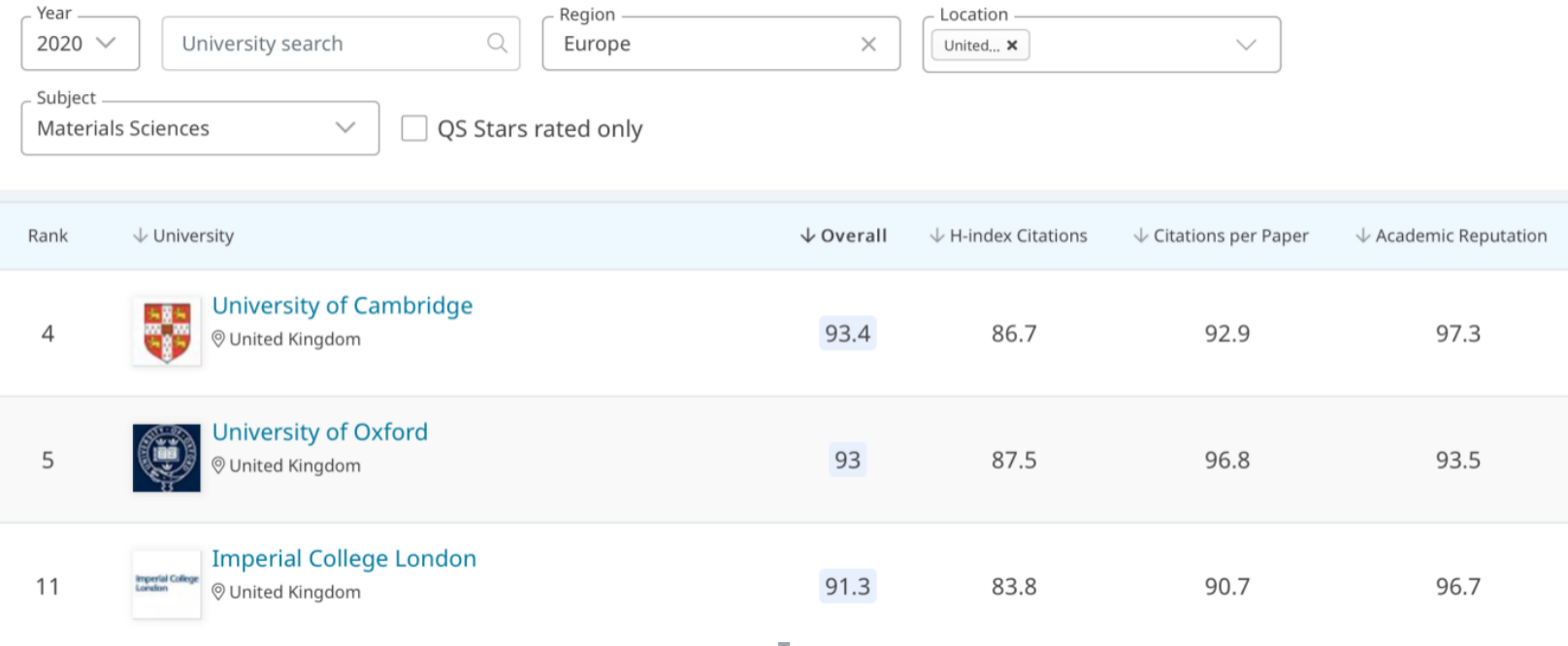Click the sort arrow beside University header
Viewport: 1568px width, 646px height.
(x=141, y=236)
